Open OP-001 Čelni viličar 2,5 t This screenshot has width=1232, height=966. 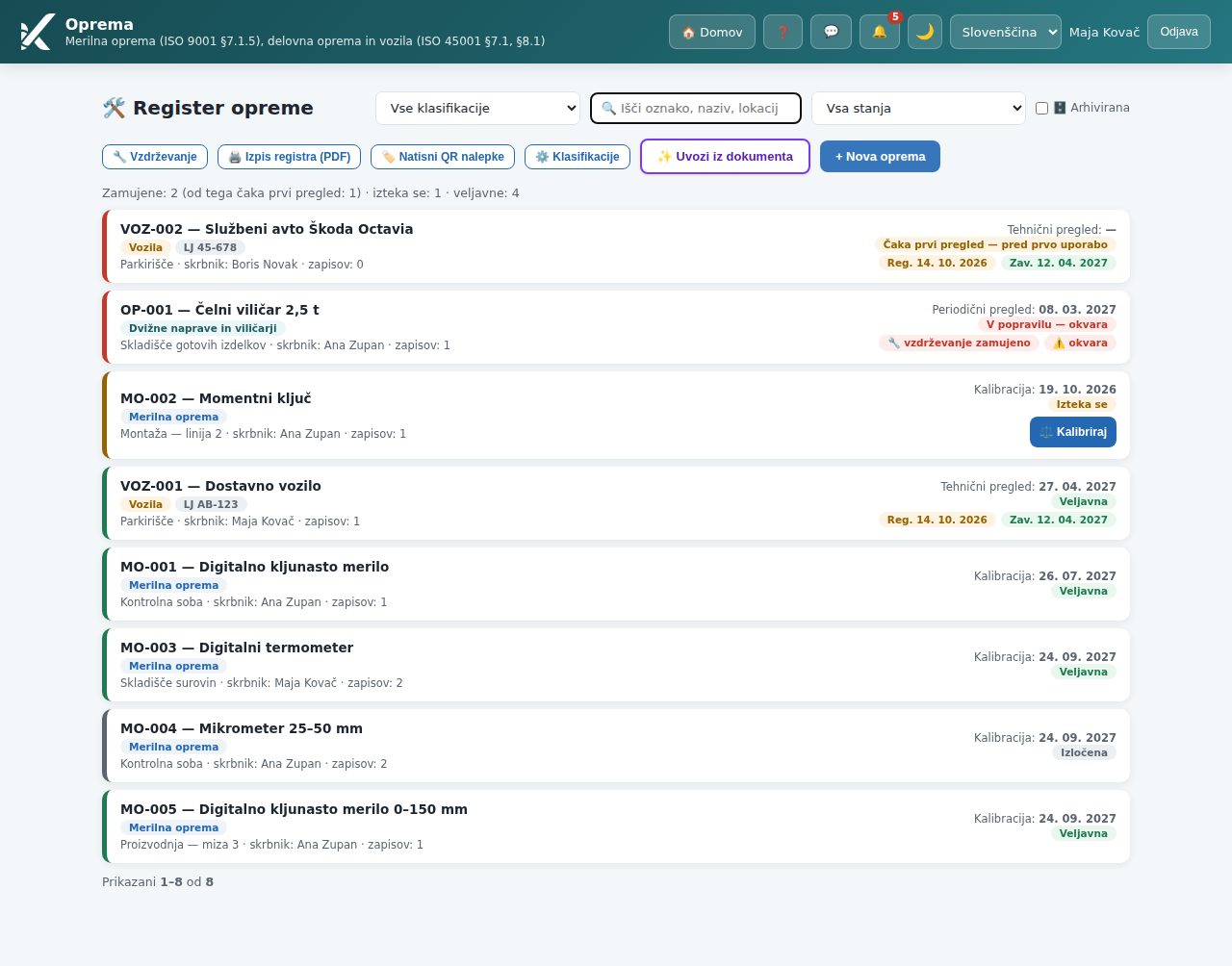(x=616, y=327)
